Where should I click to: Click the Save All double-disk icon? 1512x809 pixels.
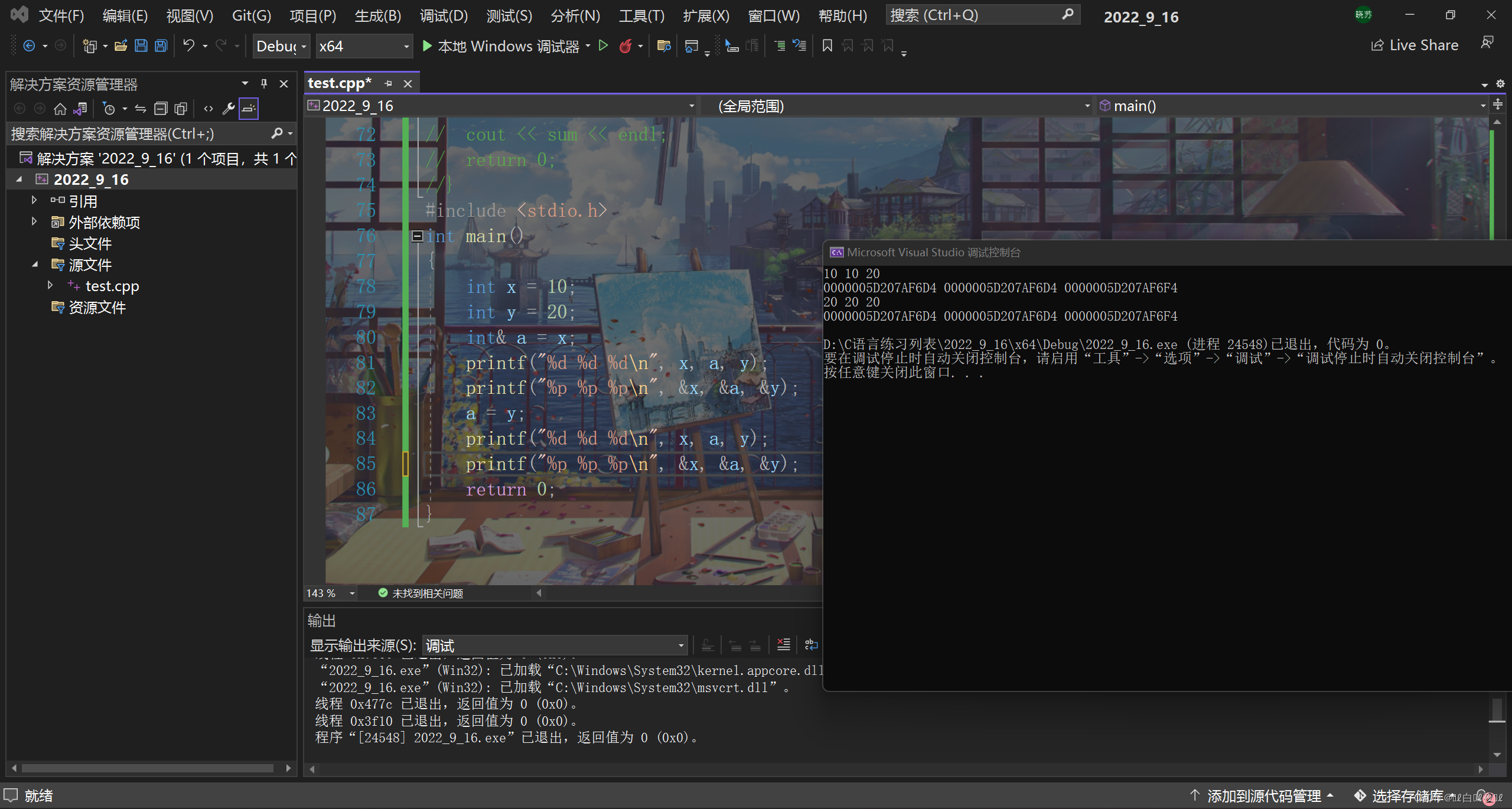161,45
